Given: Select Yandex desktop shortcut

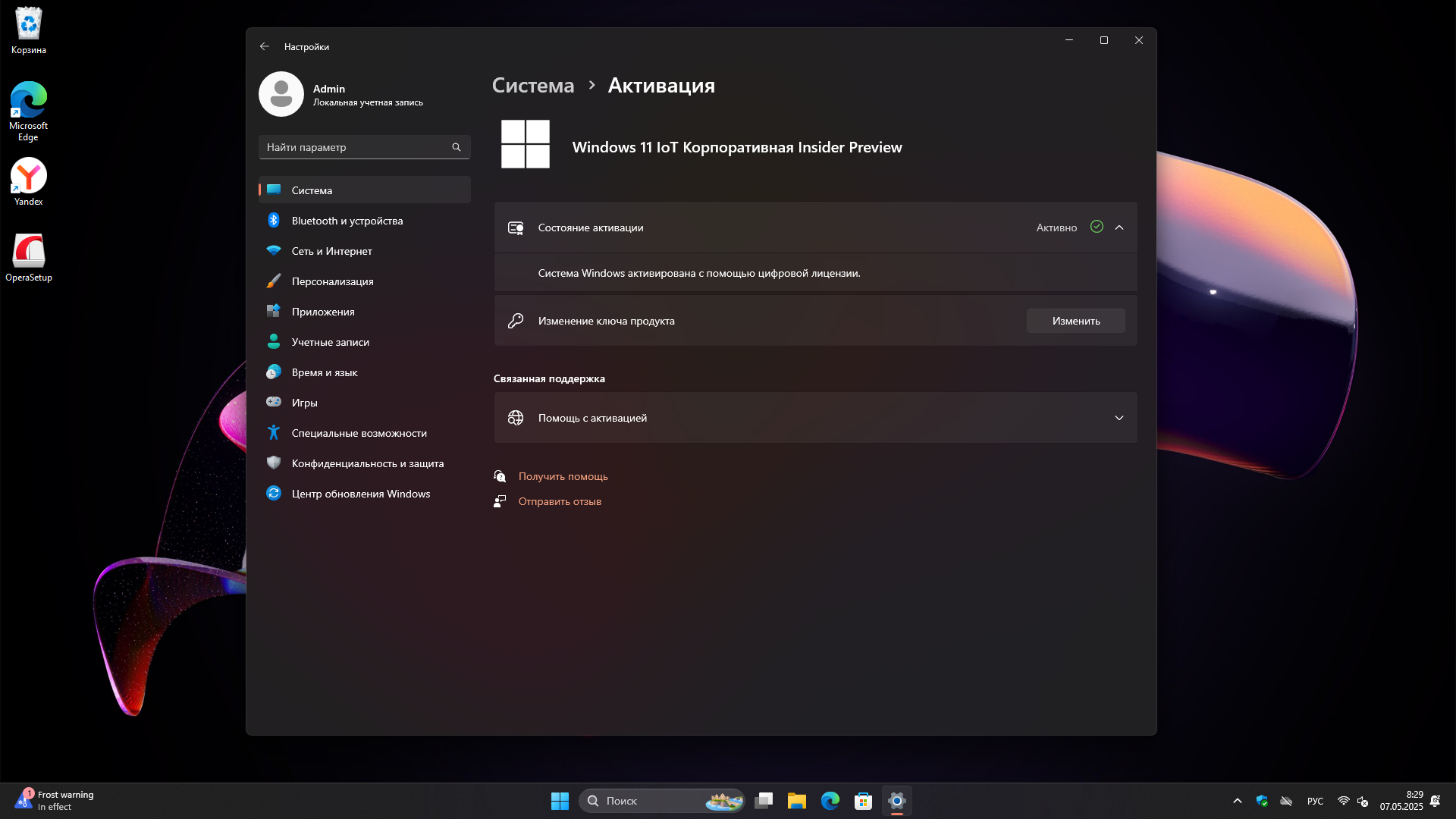Looking at the screenshot, I should pyautogui.click(x=29, y=182).
